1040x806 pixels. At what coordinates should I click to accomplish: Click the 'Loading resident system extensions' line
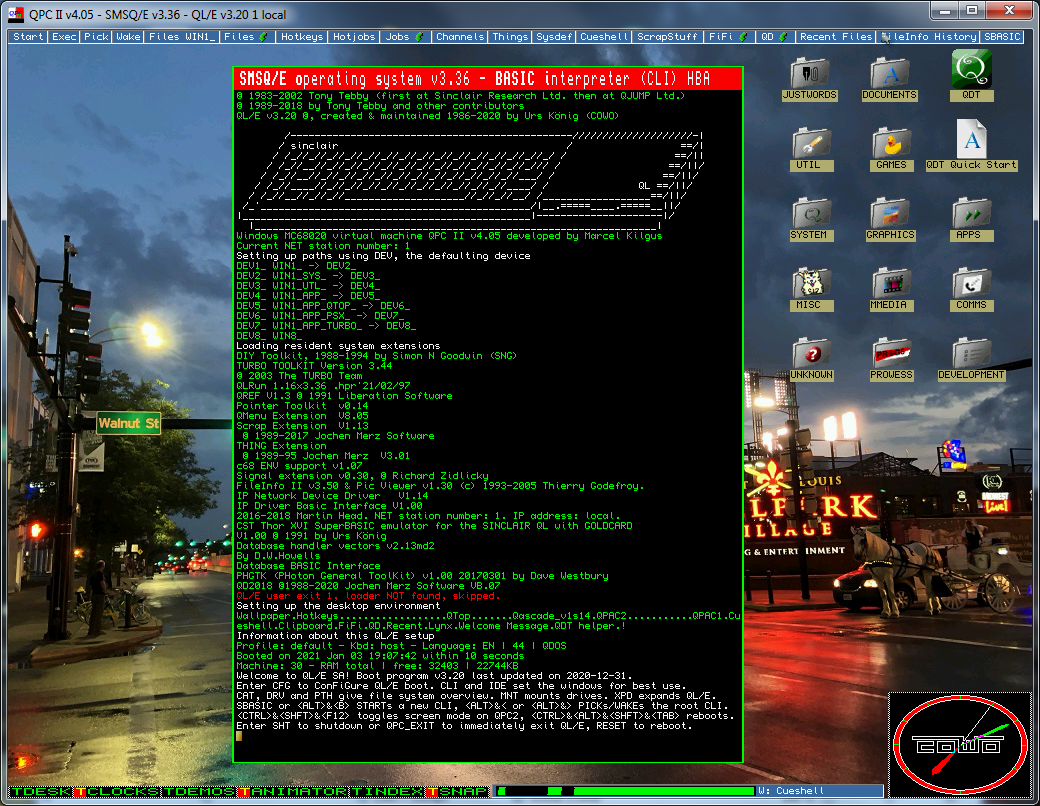(338, 346)
